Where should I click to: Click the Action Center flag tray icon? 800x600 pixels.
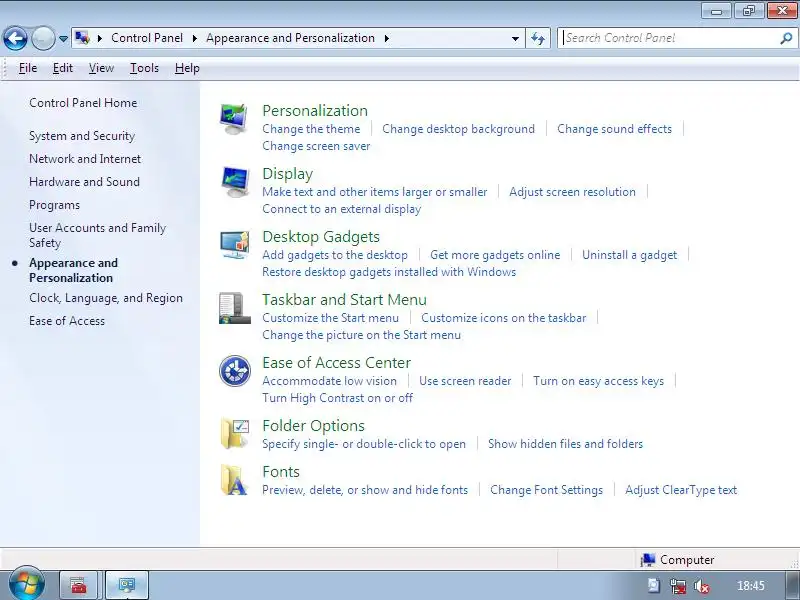(x=654, y=586)
